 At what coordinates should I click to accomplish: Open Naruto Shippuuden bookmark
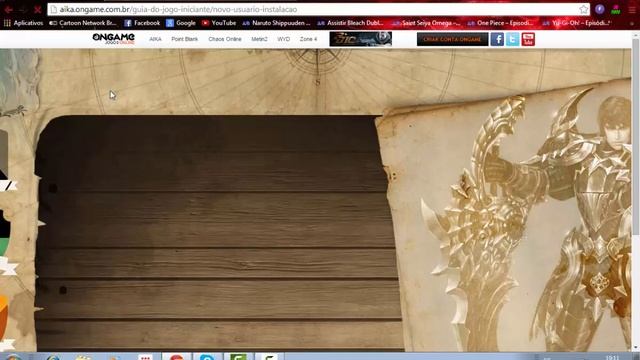click(276, 23)
